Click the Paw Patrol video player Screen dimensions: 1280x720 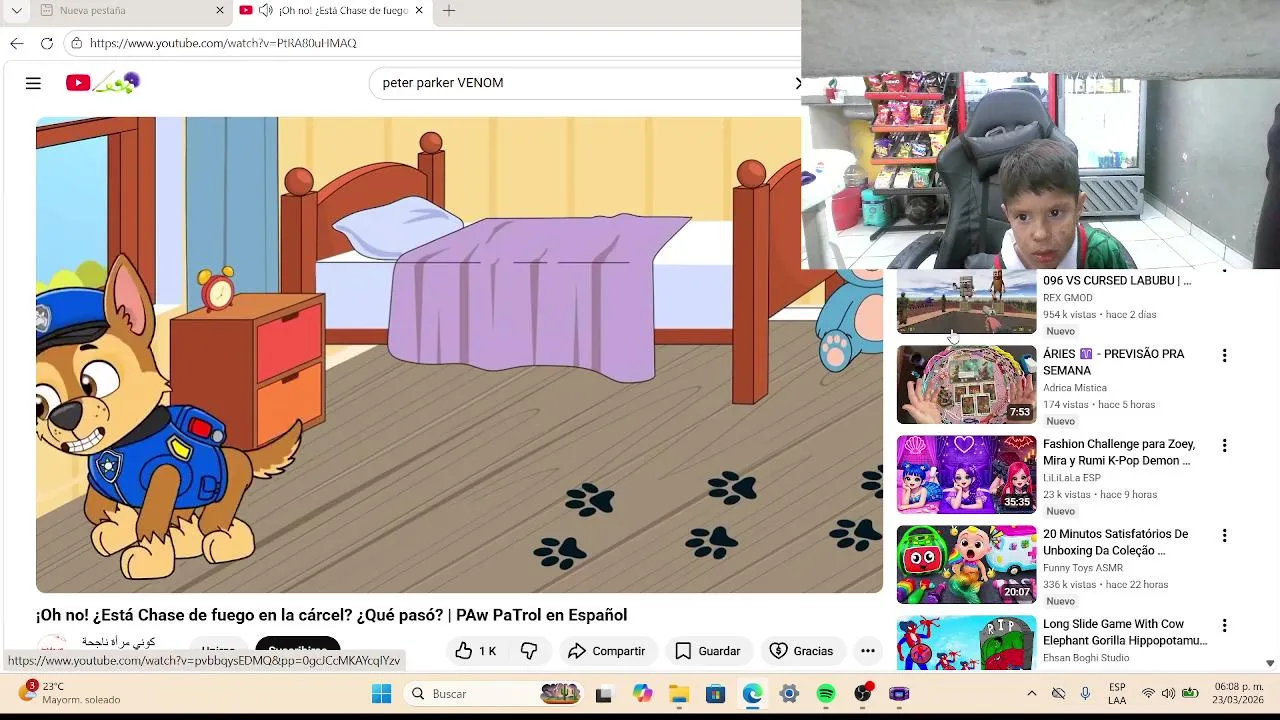(x=459, y=355)
